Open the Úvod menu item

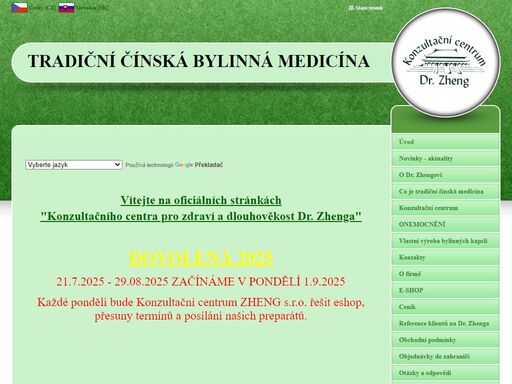tap(445, 142)
